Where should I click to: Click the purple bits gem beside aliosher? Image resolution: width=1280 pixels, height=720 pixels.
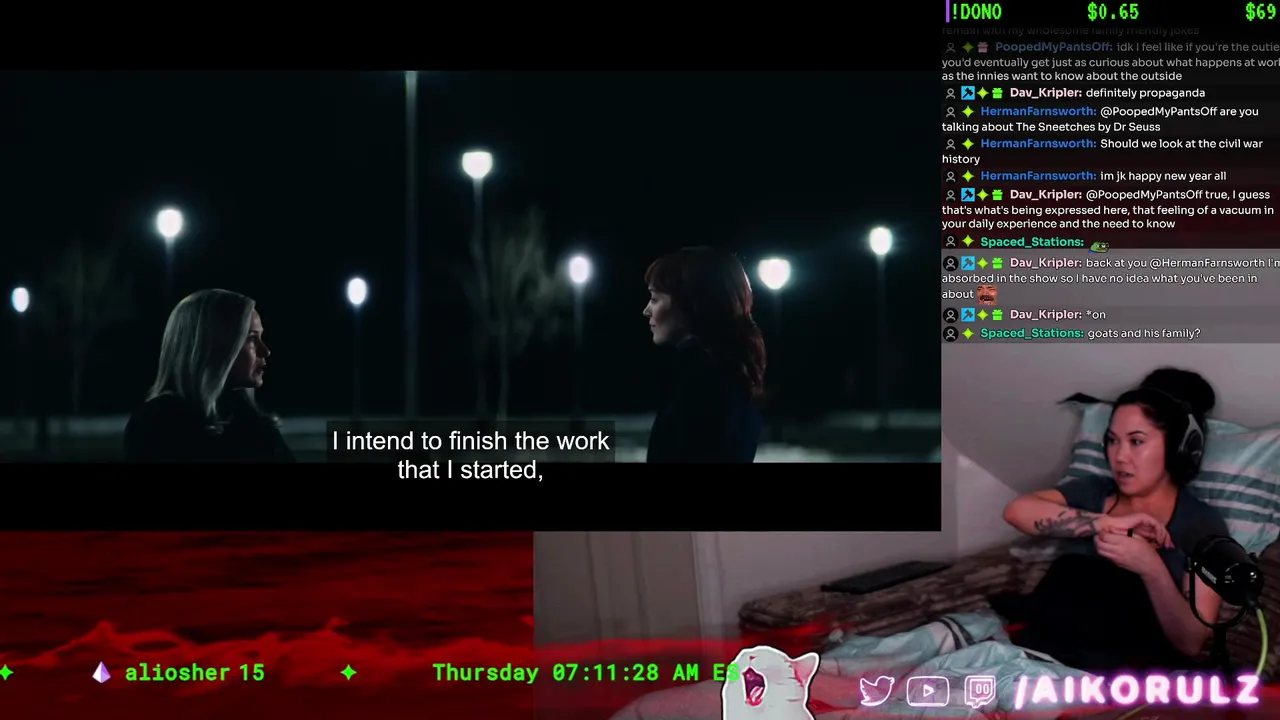(101, 673)
